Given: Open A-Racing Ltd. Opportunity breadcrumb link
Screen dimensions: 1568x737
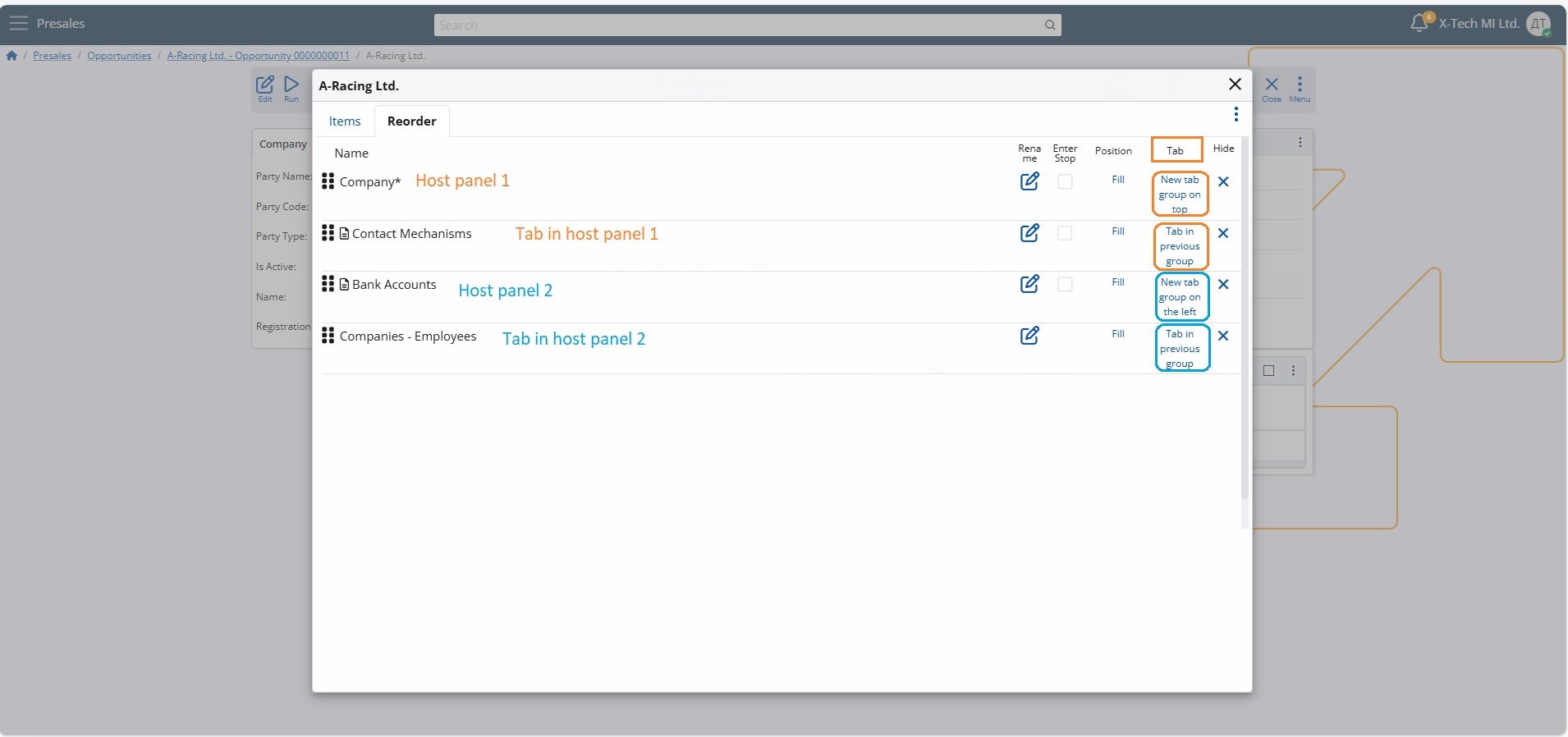Looking at the screenshot, I should 259,56.
